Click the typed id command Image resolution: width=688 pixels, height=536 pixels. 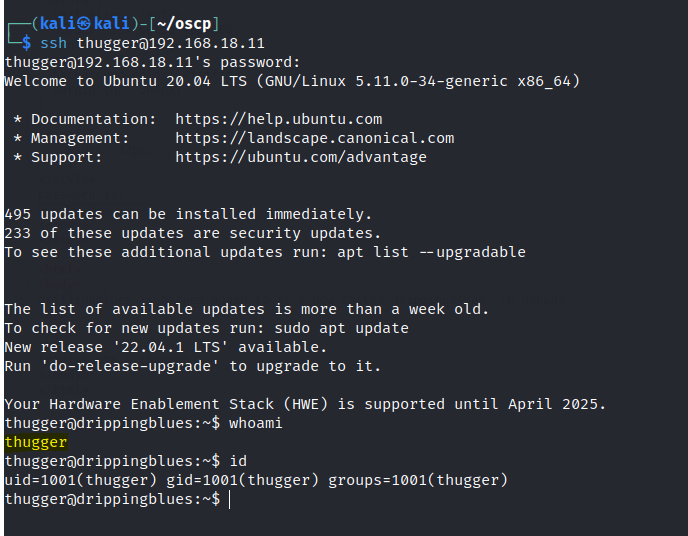coord(238,461)
